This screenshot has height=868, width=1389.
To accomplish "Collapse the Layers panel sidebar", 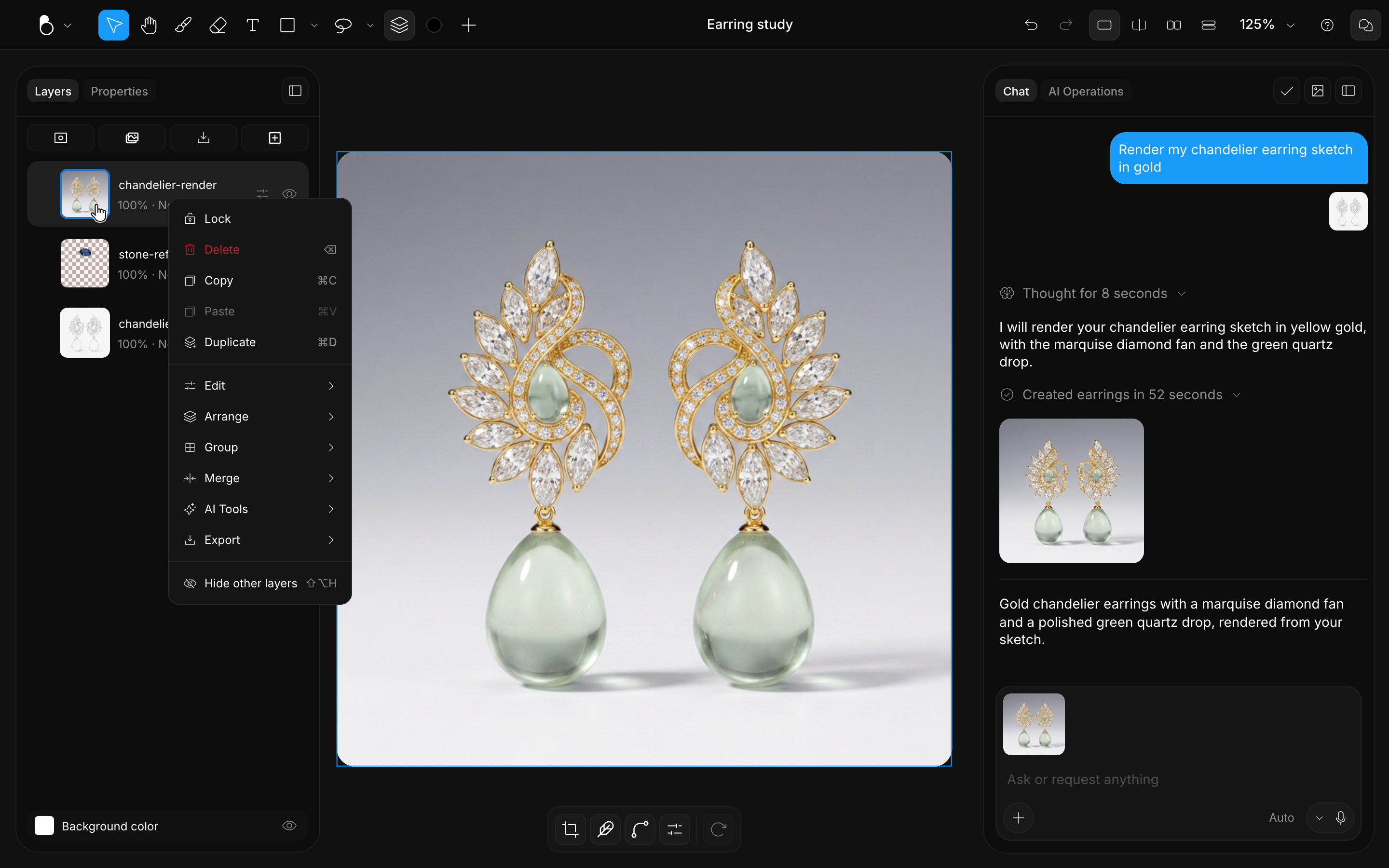I will pyautogui.click(x=295, y=91).
